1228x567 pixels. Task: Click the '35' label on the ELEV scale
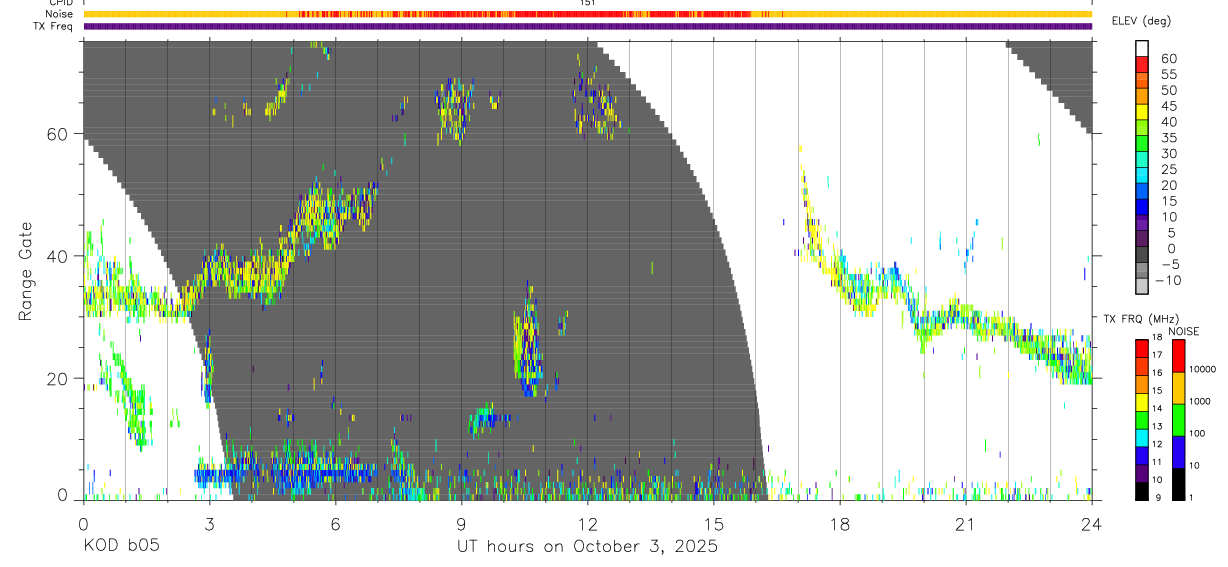pyautogui.click(x=1169, y=138)
